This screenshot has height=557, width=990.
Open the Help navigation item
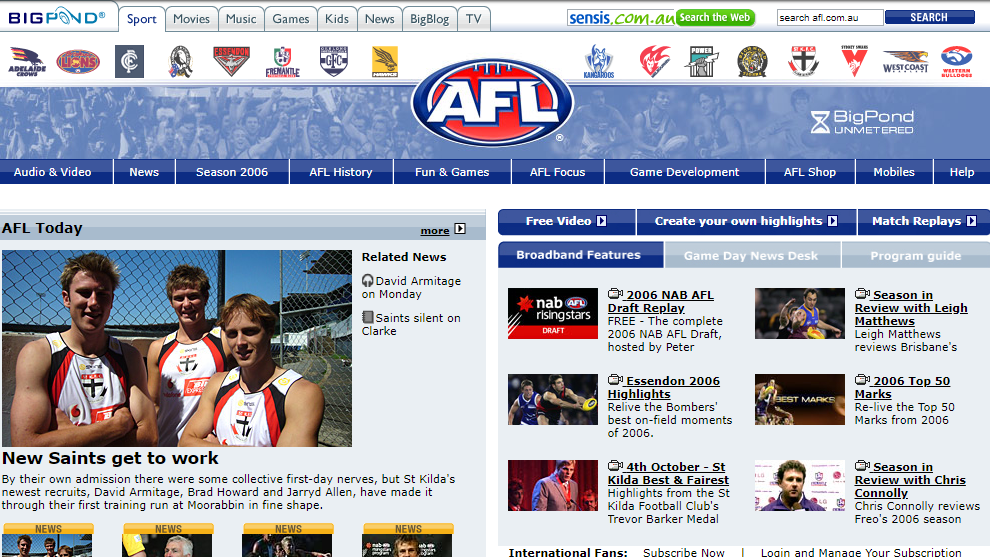click(962, 172)
